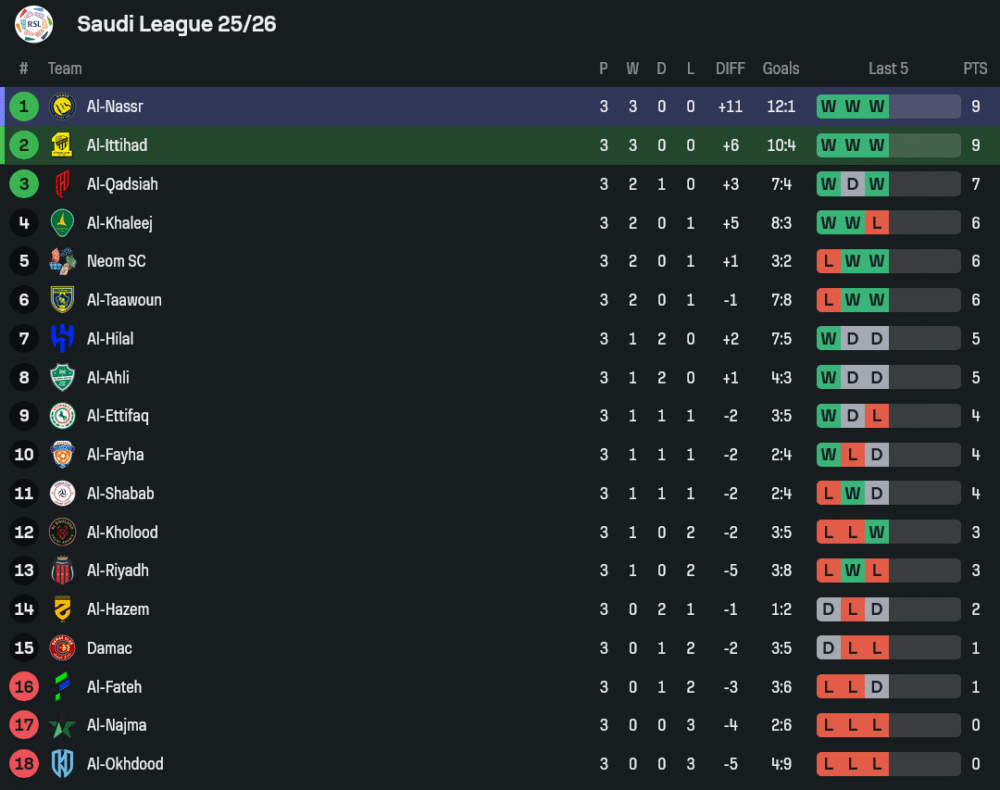The width and height of the screenshot is (1000, 790).
Task: Open the Al-Taawoun team link
Action: click(x=124, y=300)
